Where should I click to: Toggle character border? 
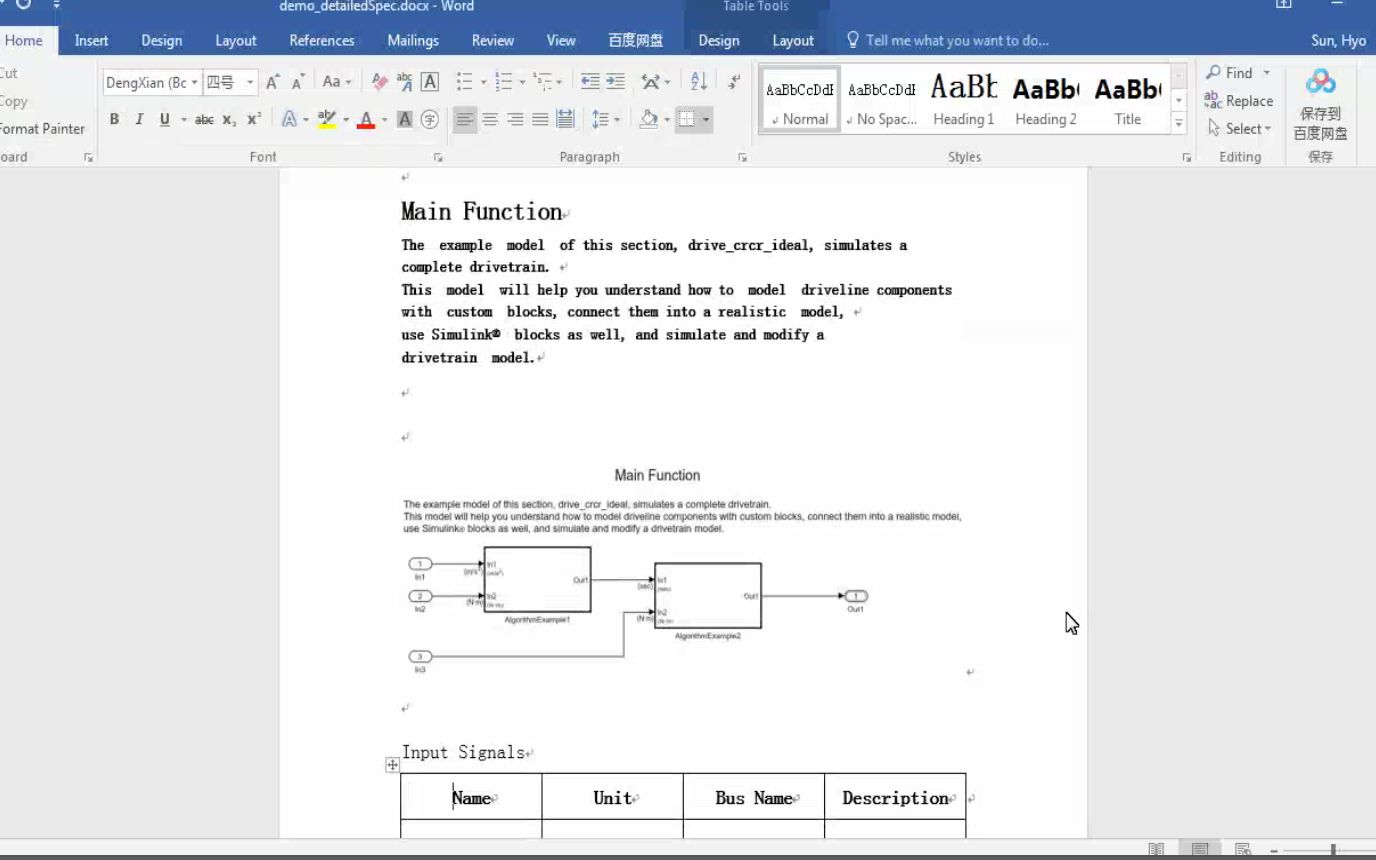point(430,82)
